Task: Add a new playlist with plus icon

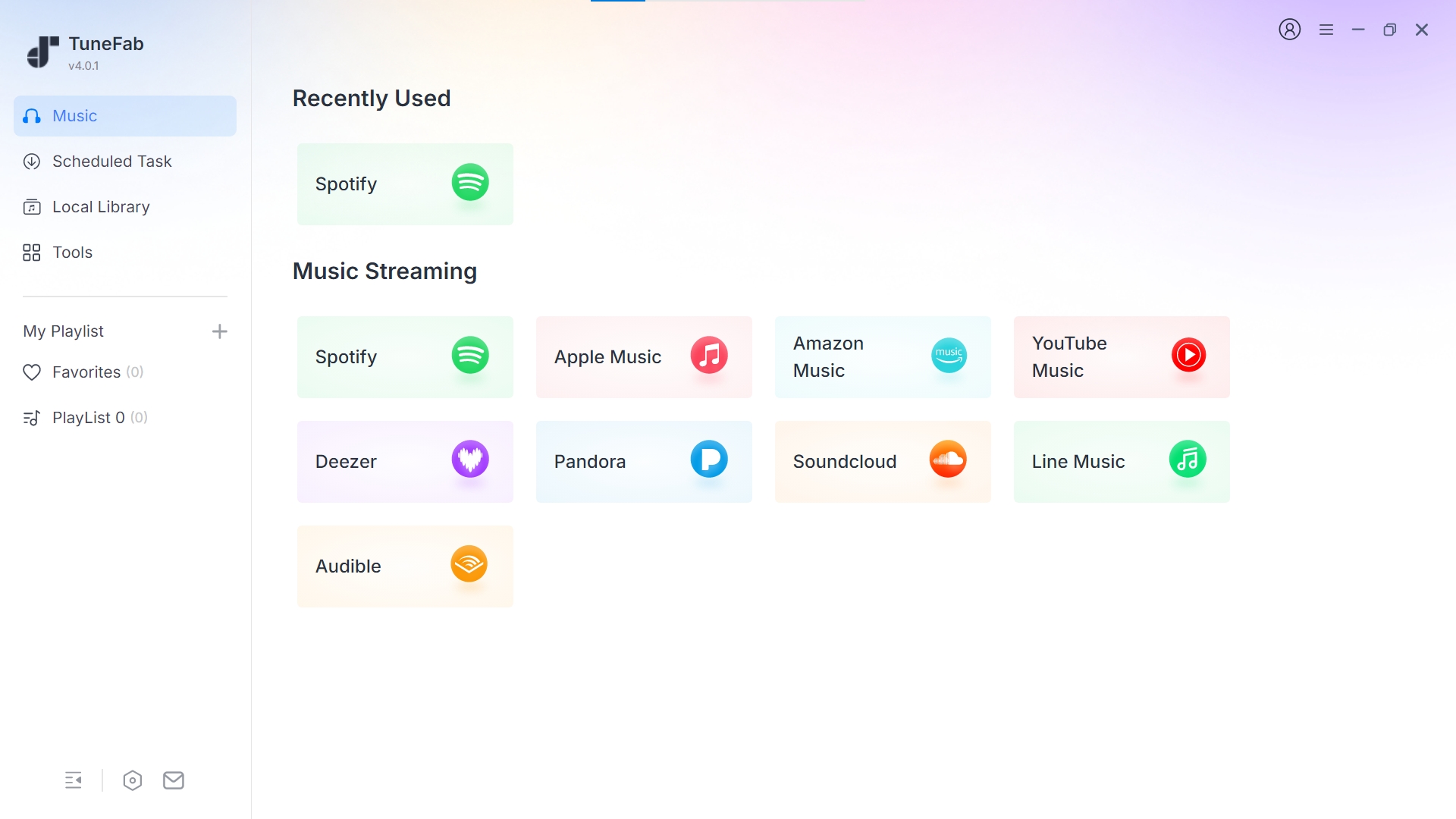Action: 220,331
